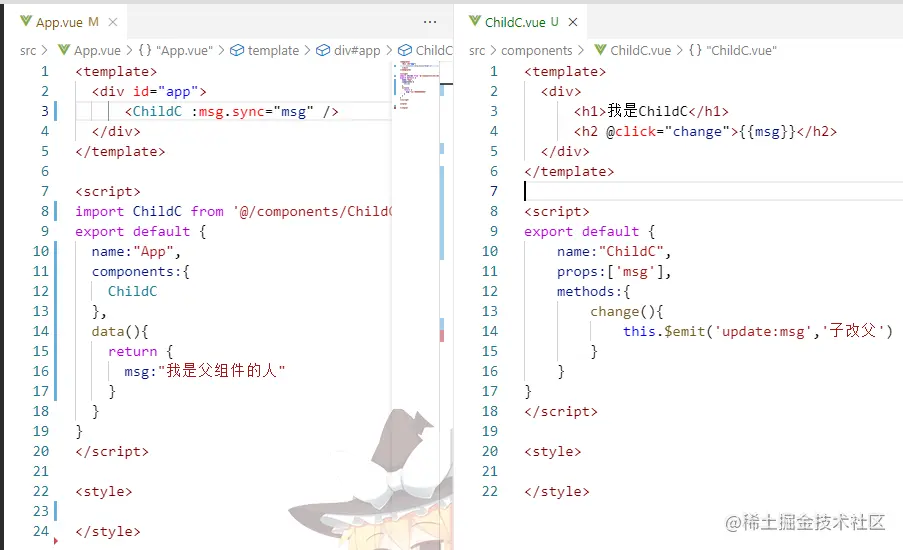Click '</script>' in ChildC.vue
This screenshot has width=903, height=550.
(561, 411)
